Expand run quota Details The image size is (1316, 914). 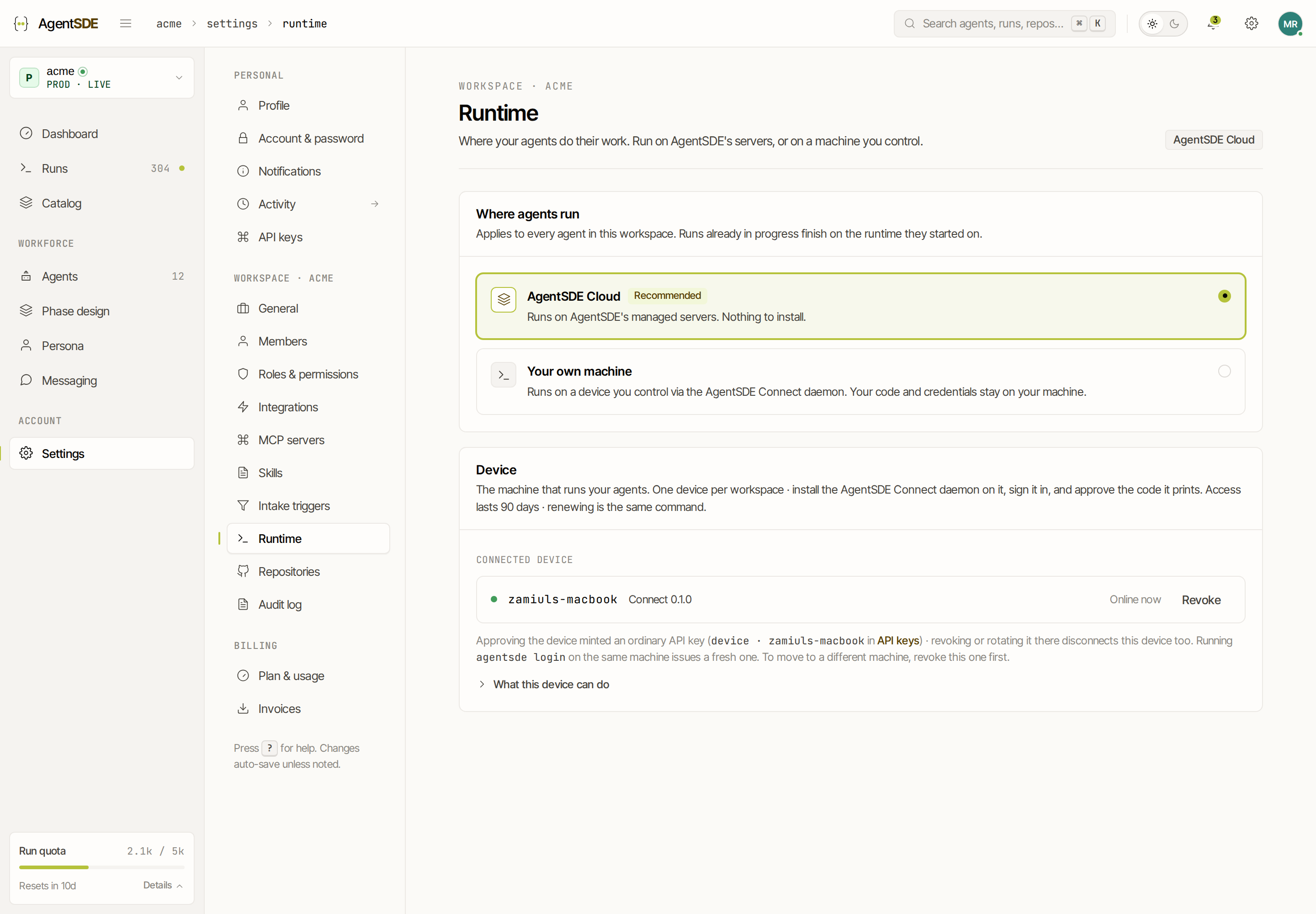pos(163,885)
